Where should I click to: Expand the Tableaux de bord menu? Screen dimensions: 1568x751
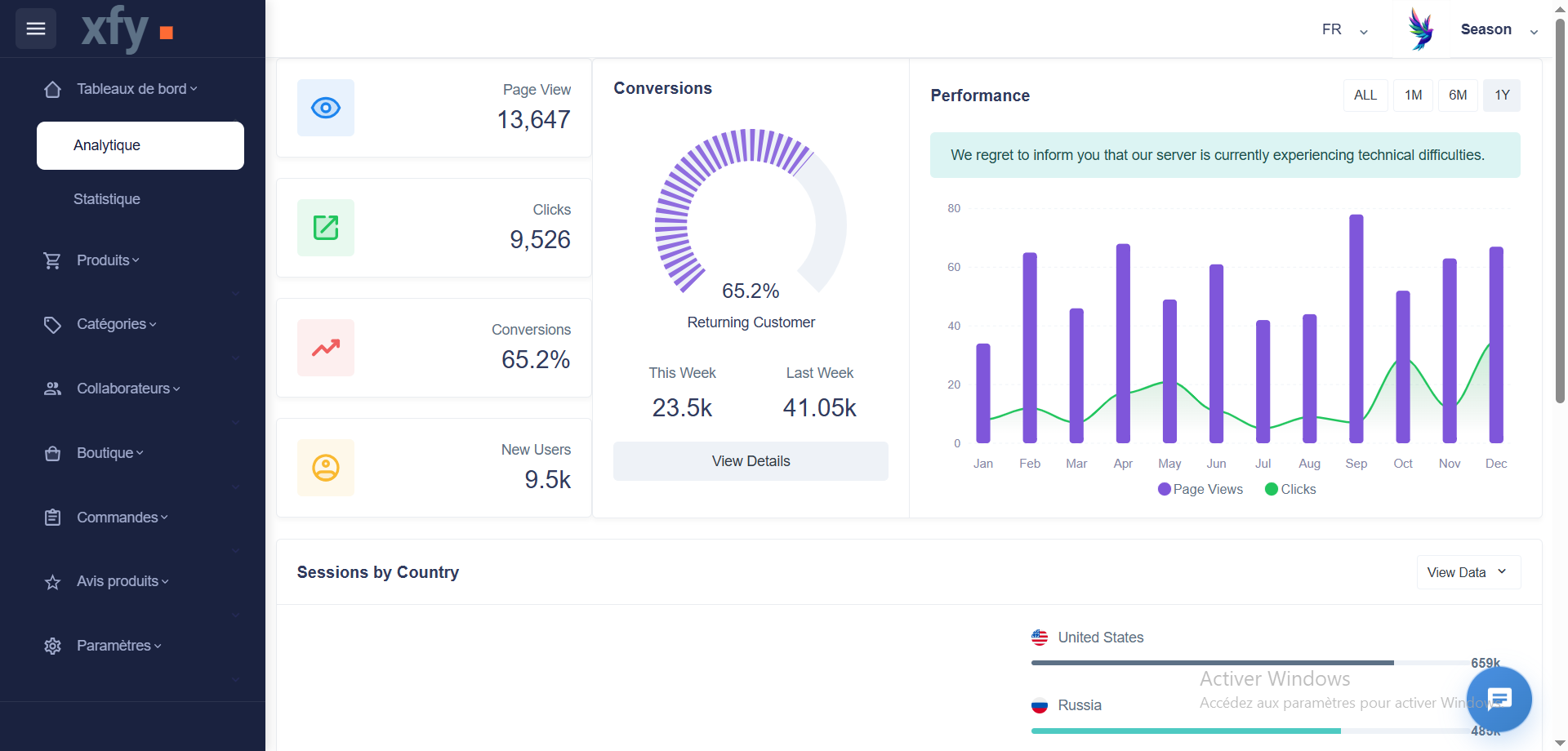click(137, 89)
